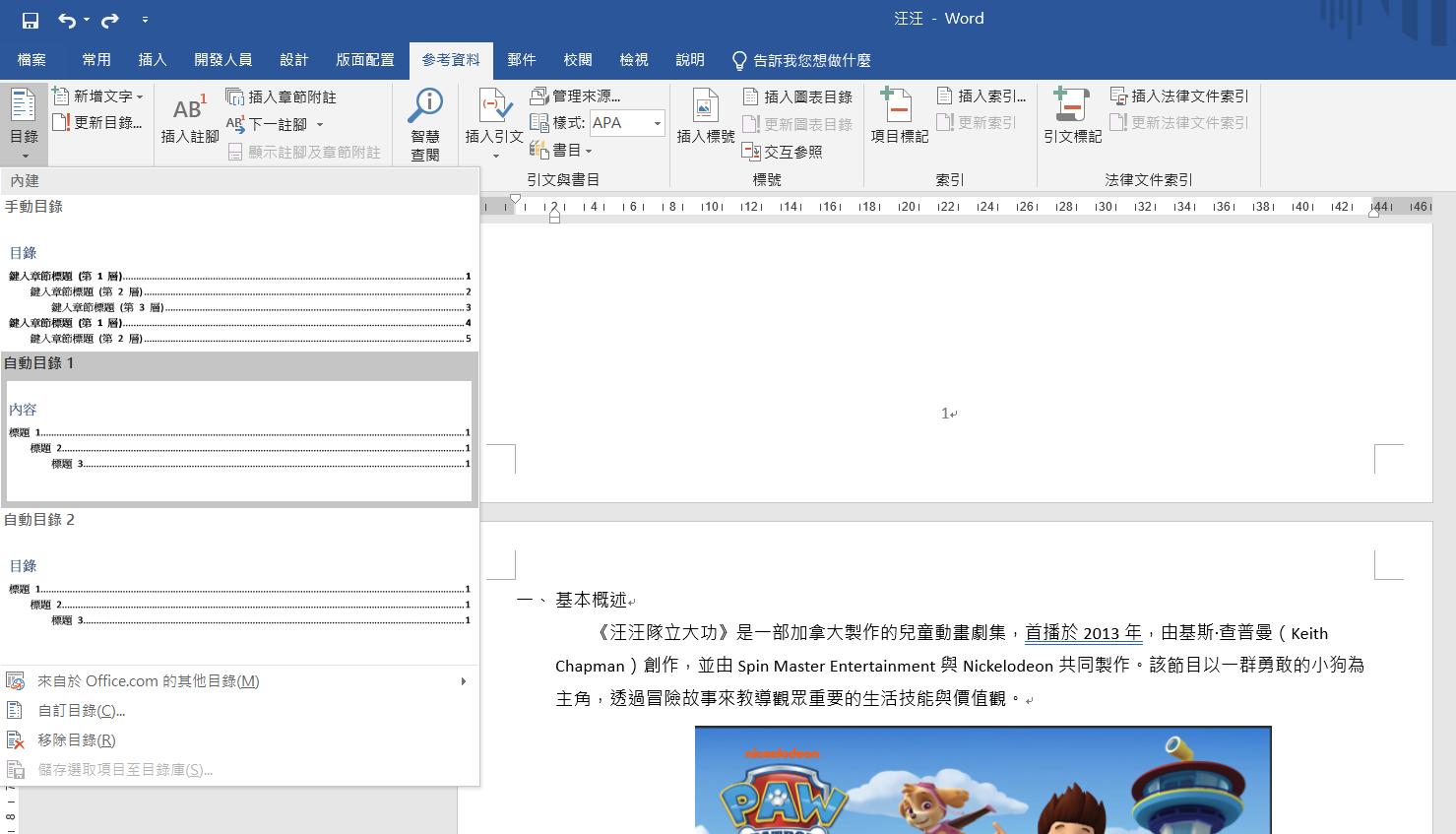Click 交互參照 cross-reference button

click(783, 152)
